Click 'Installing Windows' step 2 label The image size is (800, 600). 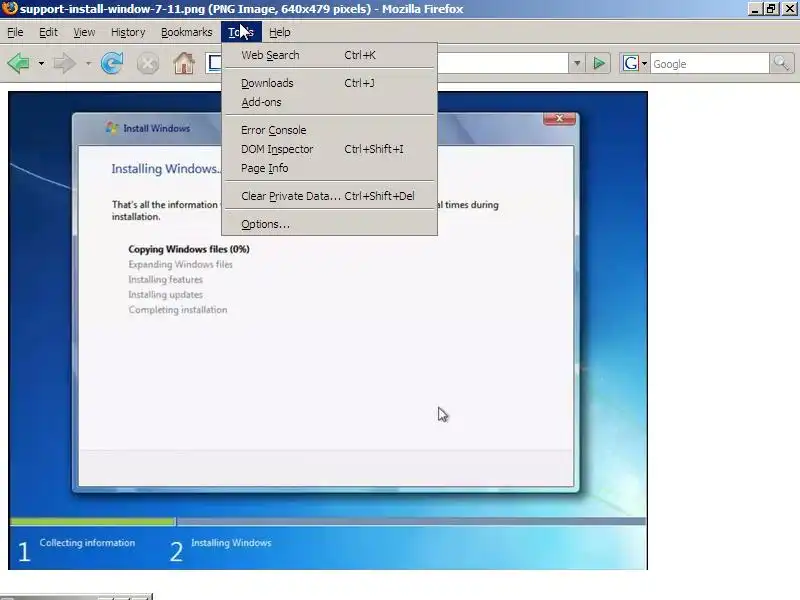click(x=231, y=543)
